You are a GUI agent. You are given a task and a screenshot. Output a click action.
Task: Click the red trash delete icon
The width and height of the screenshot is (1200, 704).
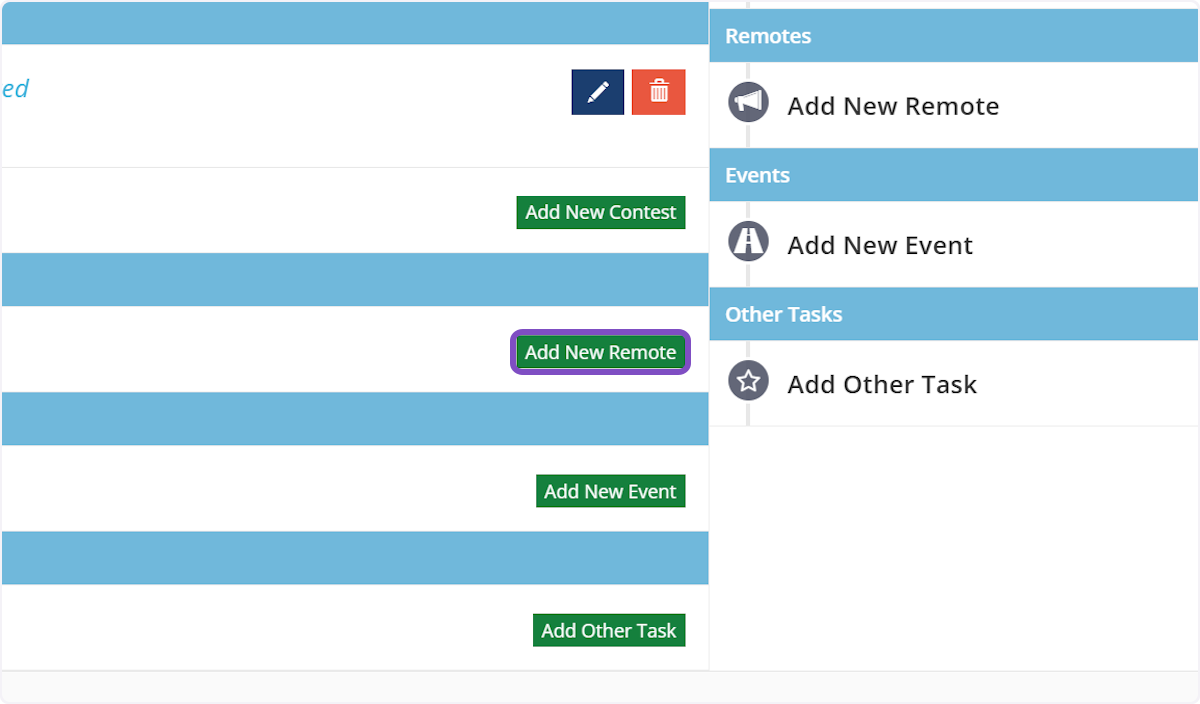click(659, 92)
